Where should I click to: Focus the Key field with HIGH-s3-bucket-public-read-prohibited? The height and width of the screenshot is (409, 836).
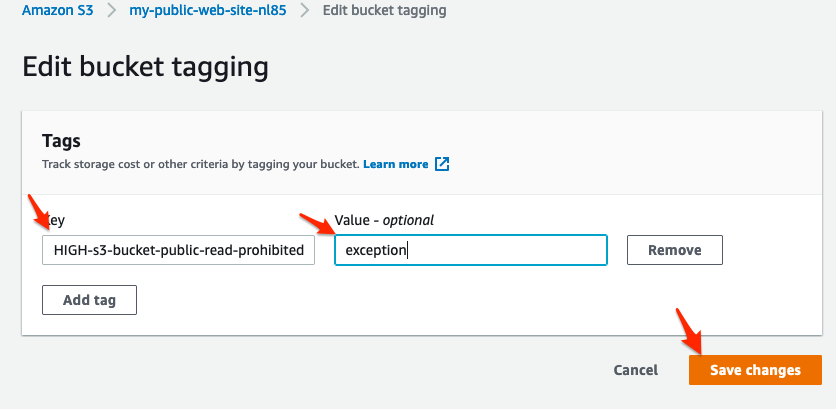pyautogui.click(x=179, y=250)
